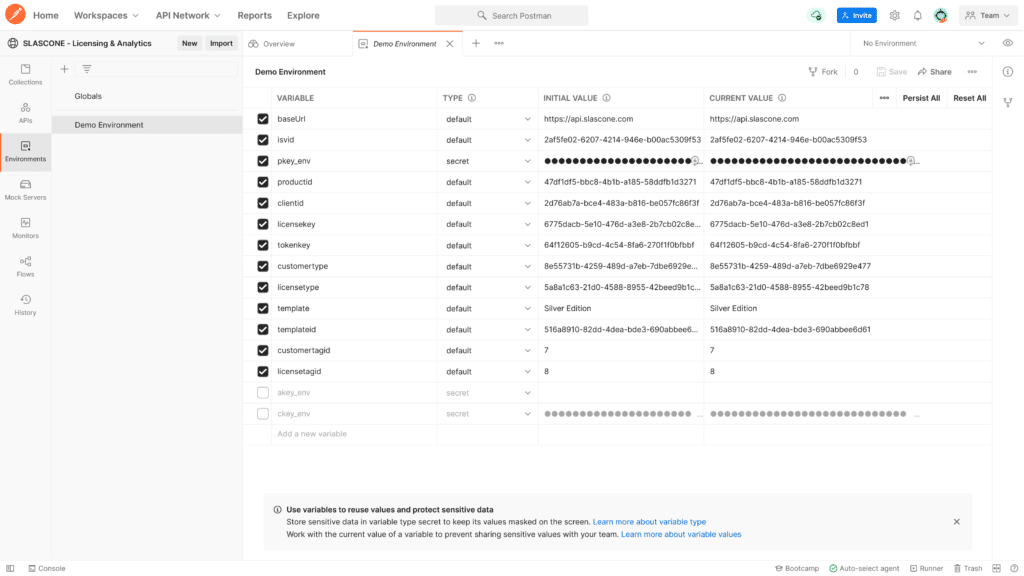Uncheck the licensekey variable checkbox
The width and height of the screenshot is (1024, 576).
(263, 224)
